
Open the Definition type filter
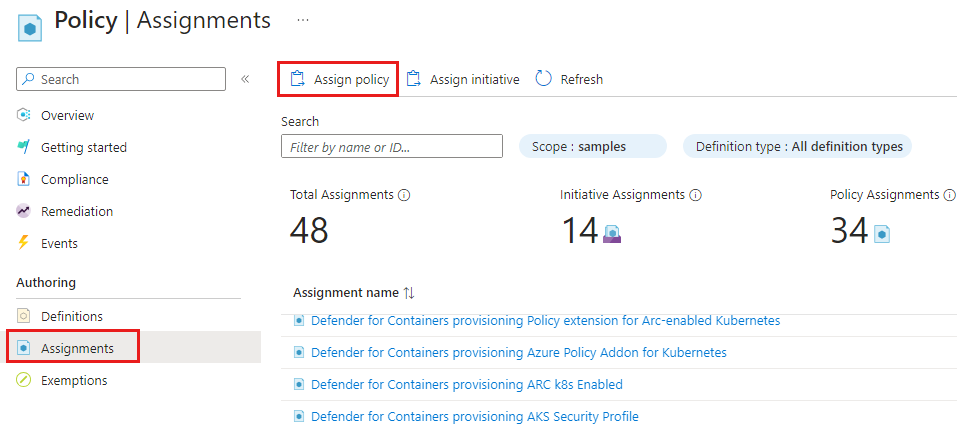[797, 146]
